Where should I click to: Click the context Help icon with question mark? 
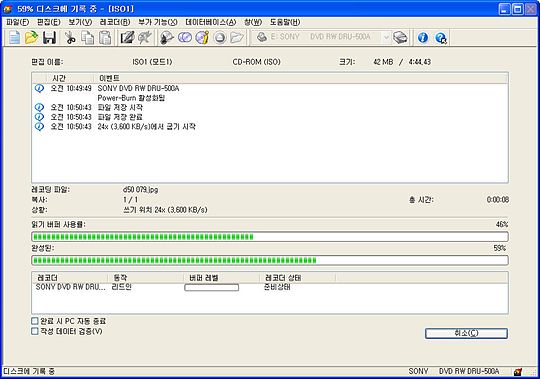coord(441,38)
